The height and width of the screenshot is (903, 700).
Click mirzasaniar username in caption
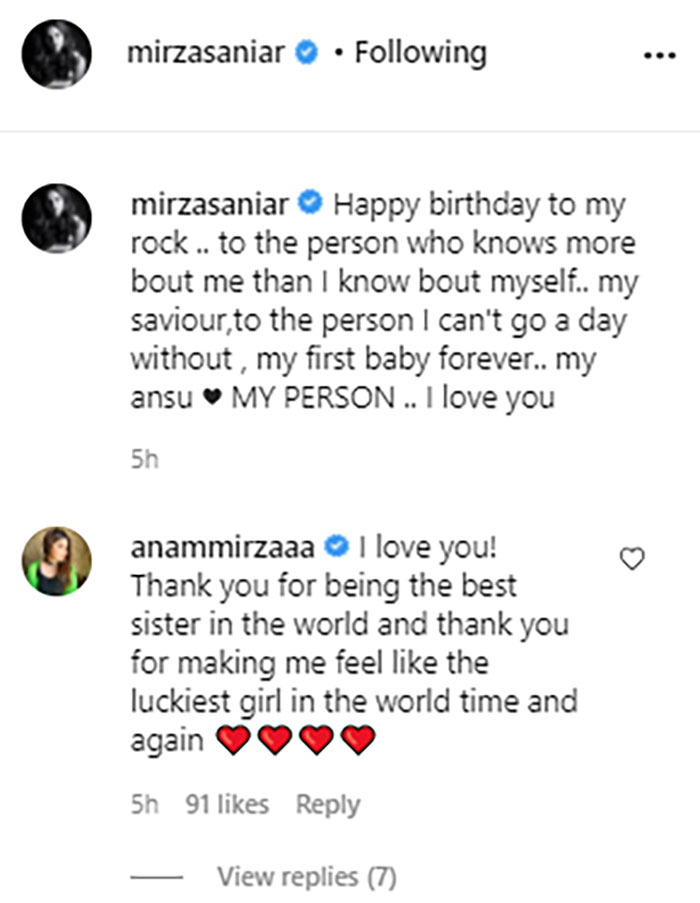(210, 205)
